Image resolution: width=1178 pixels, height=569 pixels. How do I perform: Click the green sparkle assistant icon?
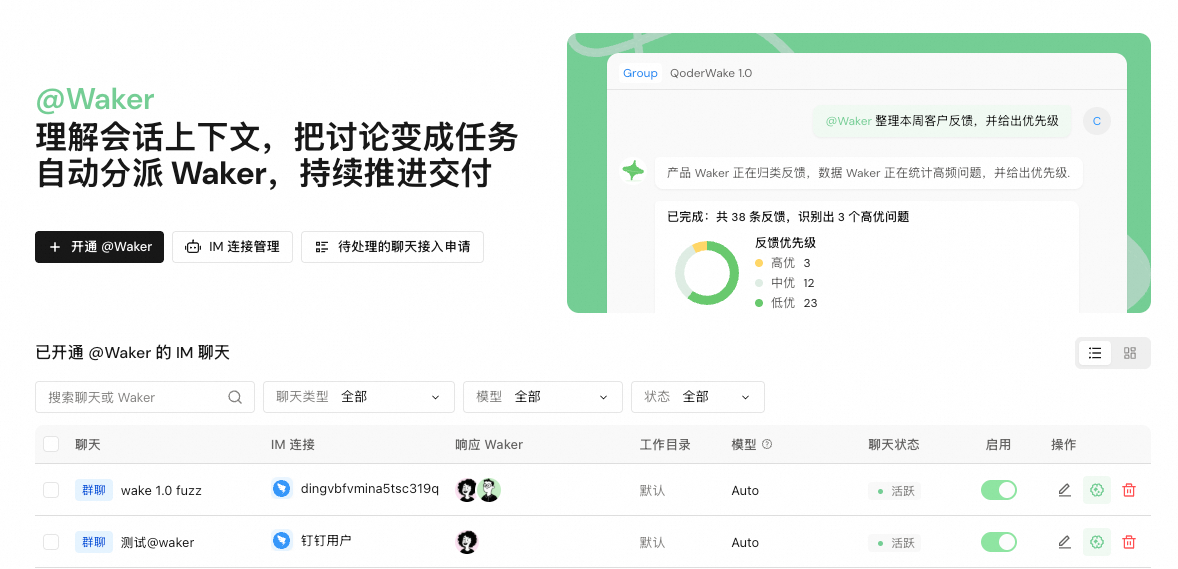(633, 171)
